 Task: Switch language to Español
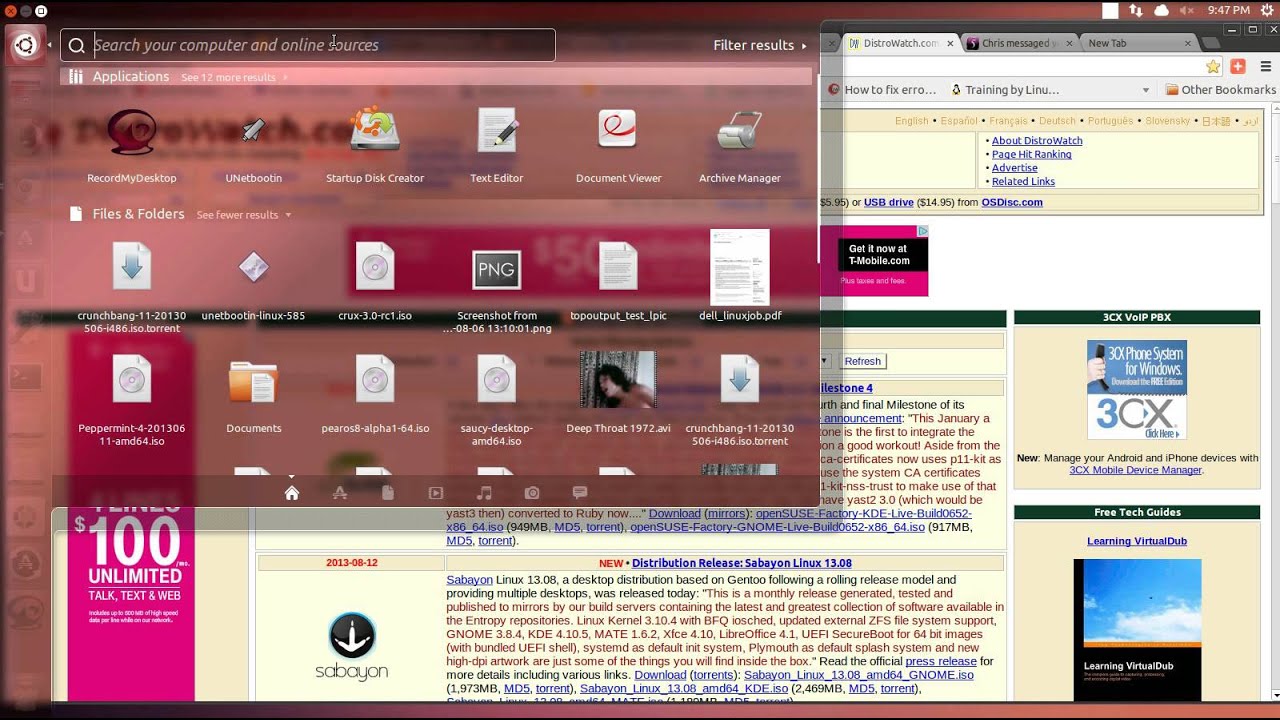959,121
